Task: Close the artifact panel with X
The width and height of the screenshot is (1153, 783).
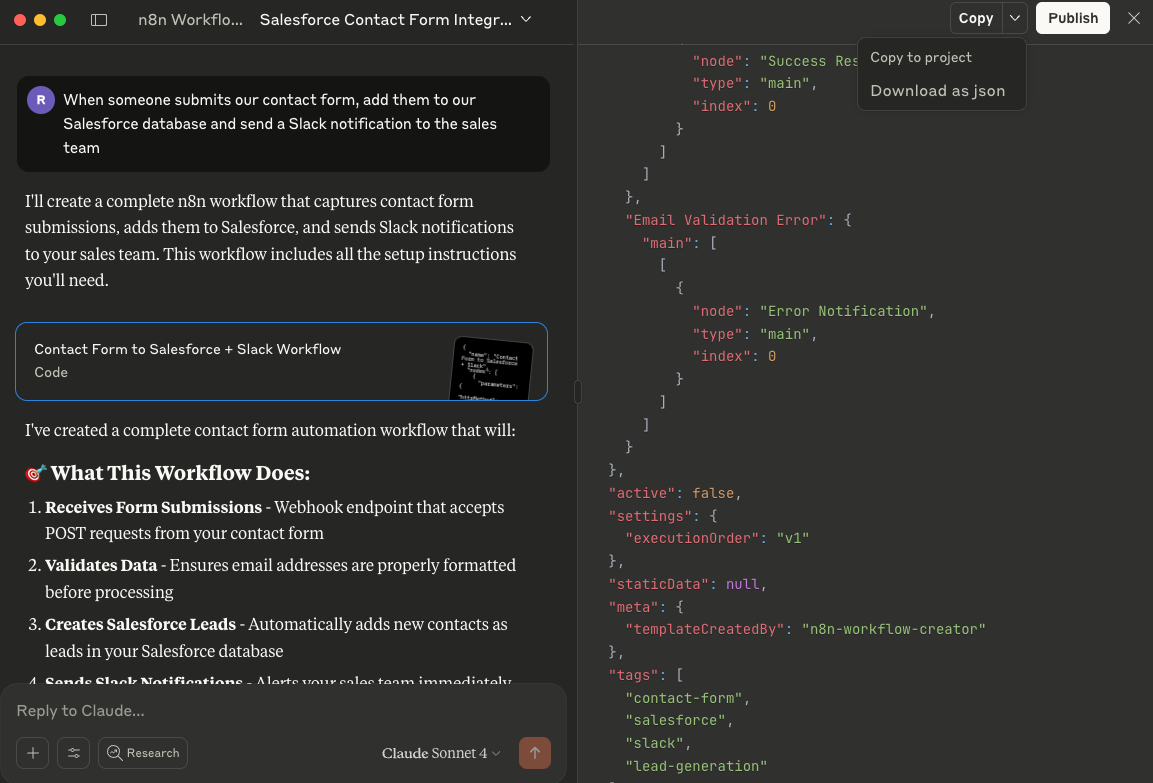Action: coord(1134,18)
